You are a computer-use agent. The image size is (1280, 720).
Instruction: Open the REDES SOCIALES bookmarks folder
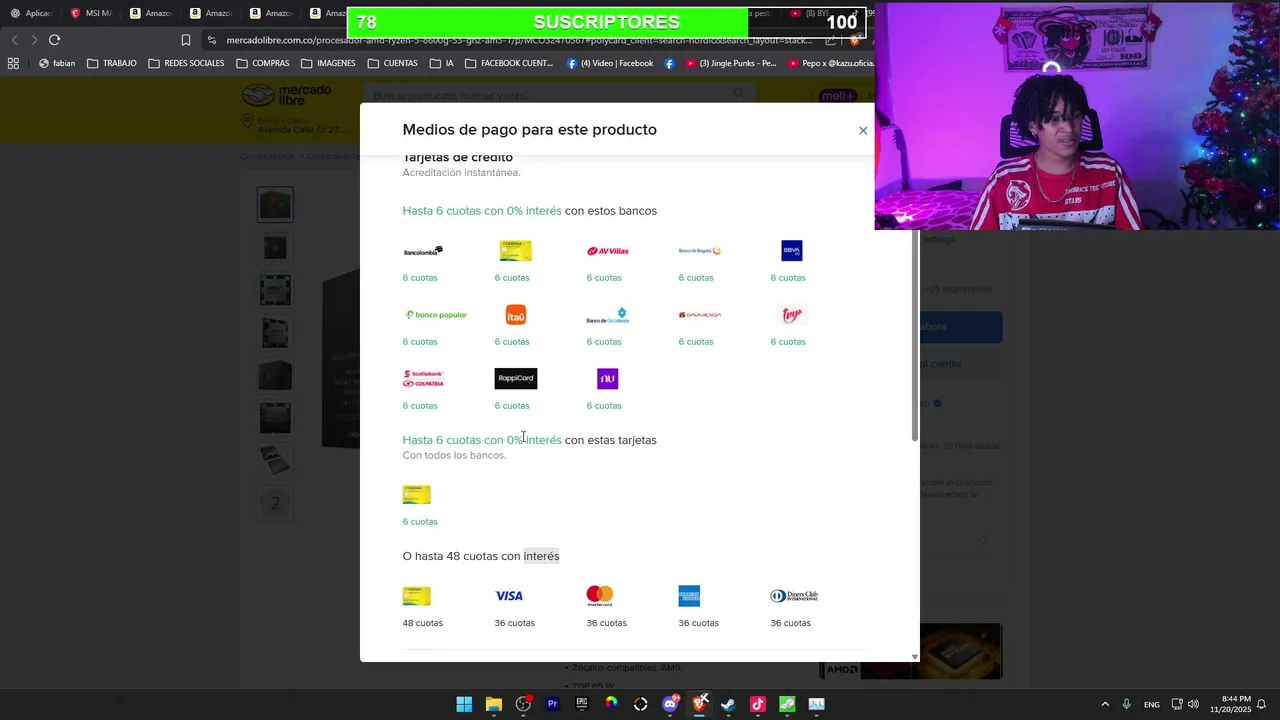(186, 63)
